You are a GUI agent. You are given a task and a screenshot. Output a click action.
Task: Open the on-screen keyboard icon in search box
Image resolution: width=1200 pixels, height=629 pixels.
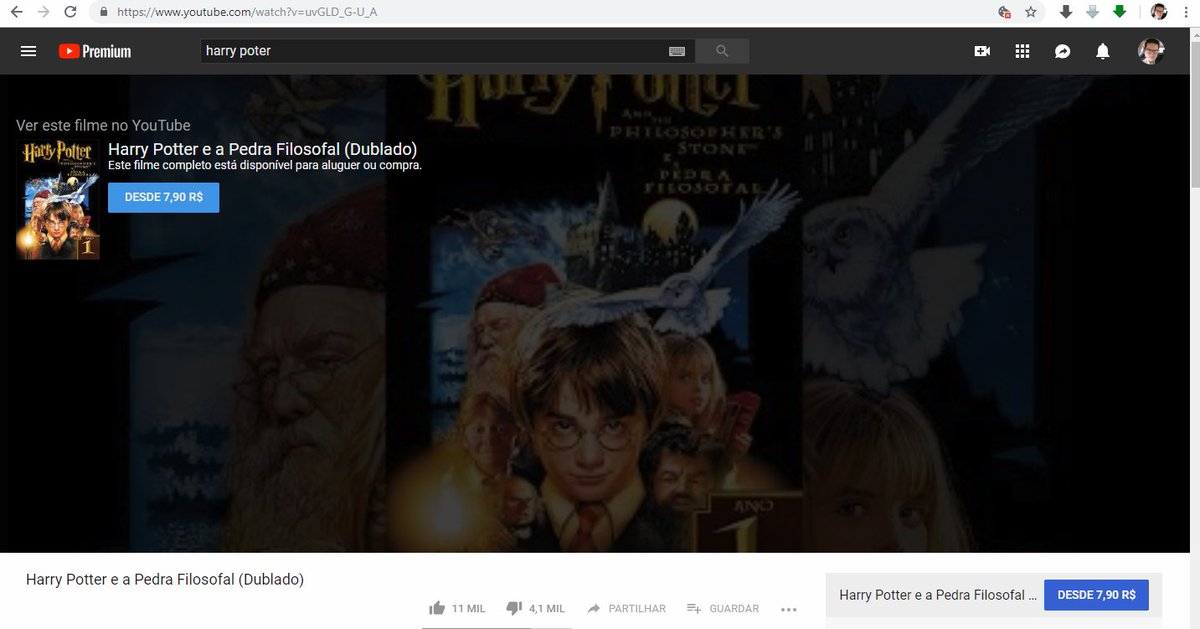point(677,51)
